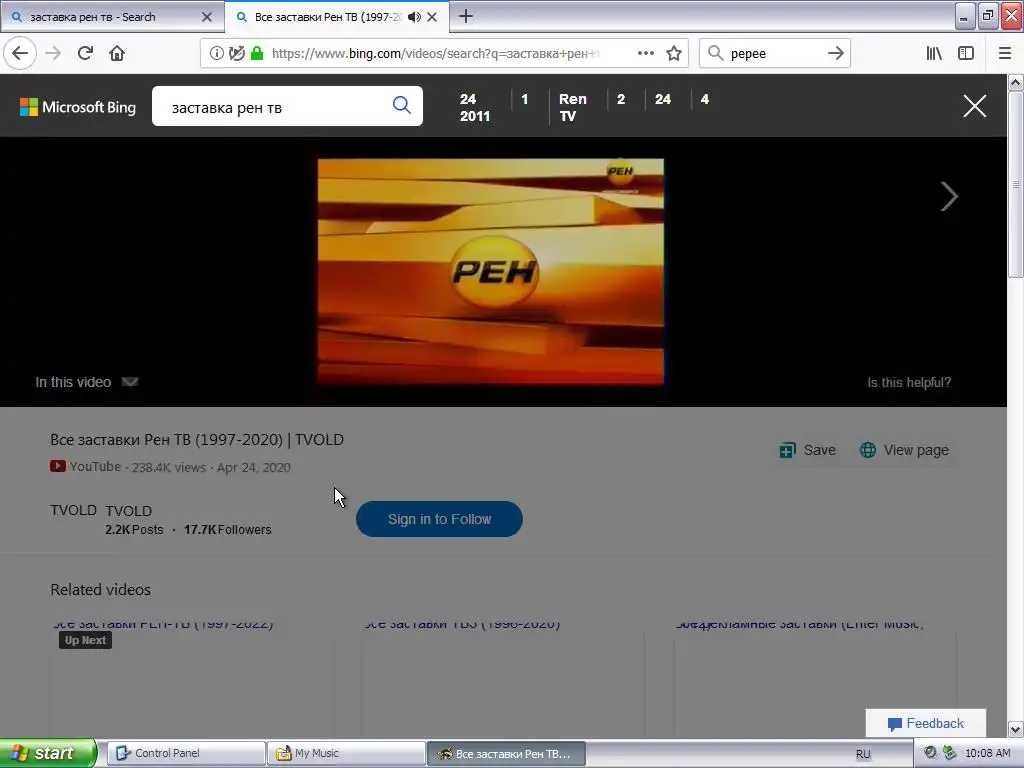Expand the 'In this video' section
This screenshot has height=768, width=1024.
tap(87, 382)
